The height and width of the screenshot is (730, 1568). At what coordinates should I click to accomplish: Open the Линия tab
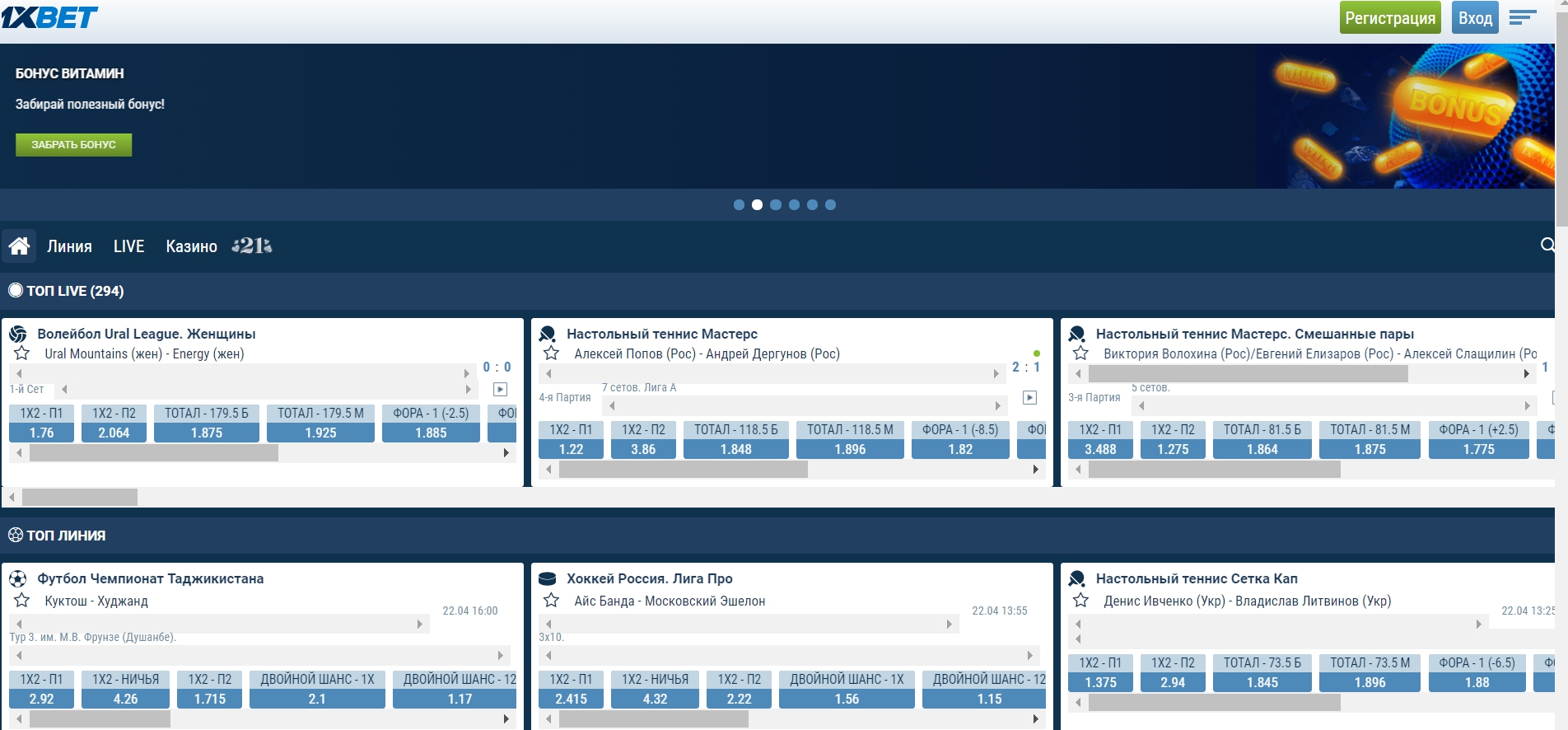tap(69, 246)
